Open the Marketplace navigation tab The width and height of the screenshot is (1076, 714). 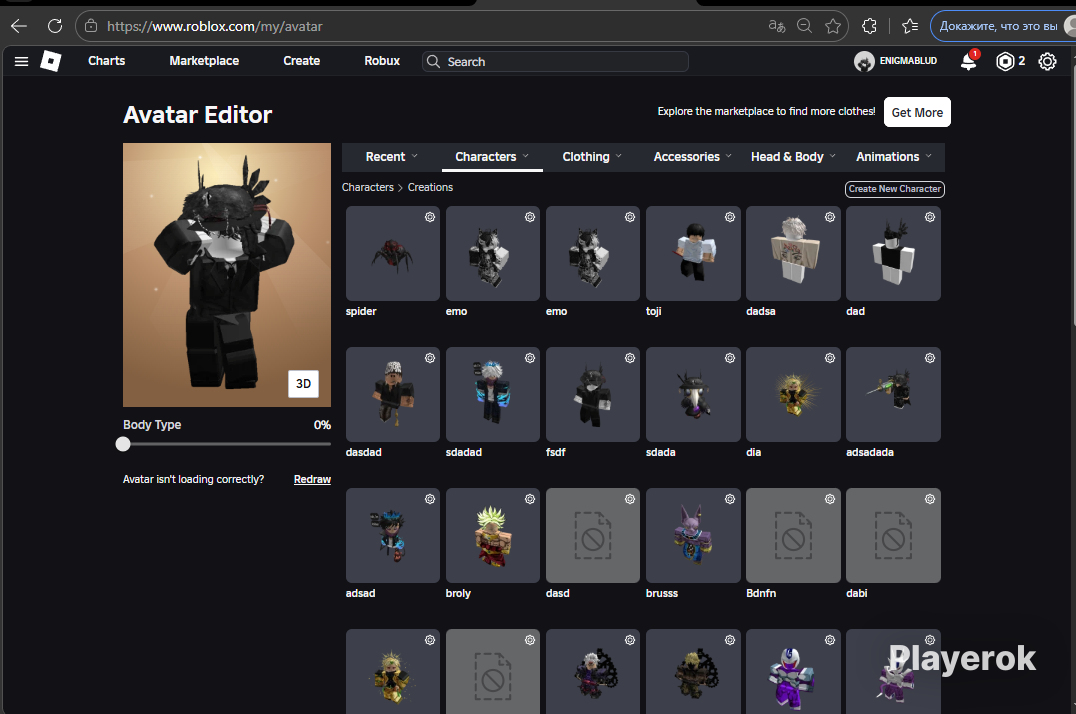pyautogui.click(x=204, y=61)
